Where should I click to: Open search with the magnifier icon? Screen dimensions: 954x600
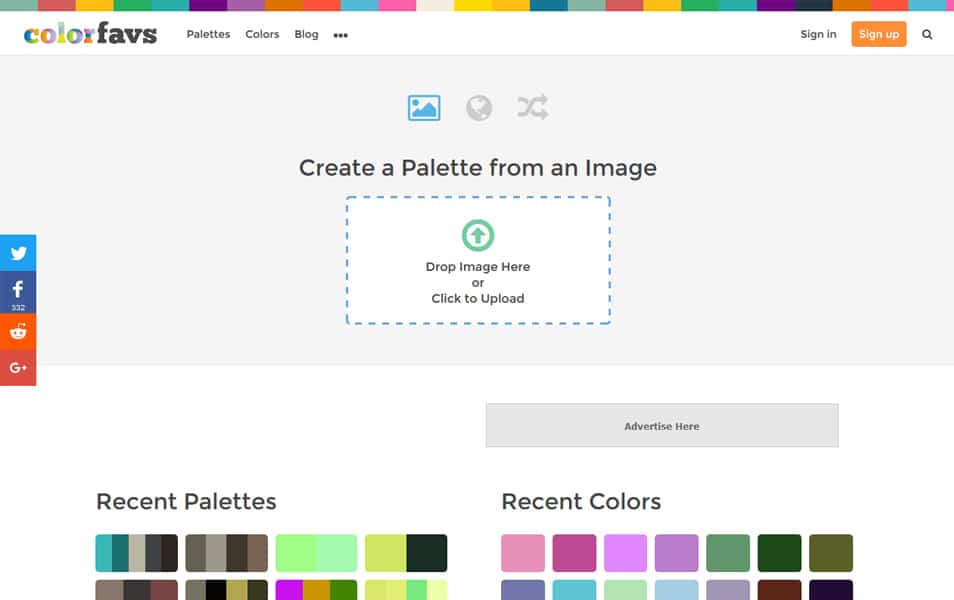pyautogui.click(x=927, y=35)
